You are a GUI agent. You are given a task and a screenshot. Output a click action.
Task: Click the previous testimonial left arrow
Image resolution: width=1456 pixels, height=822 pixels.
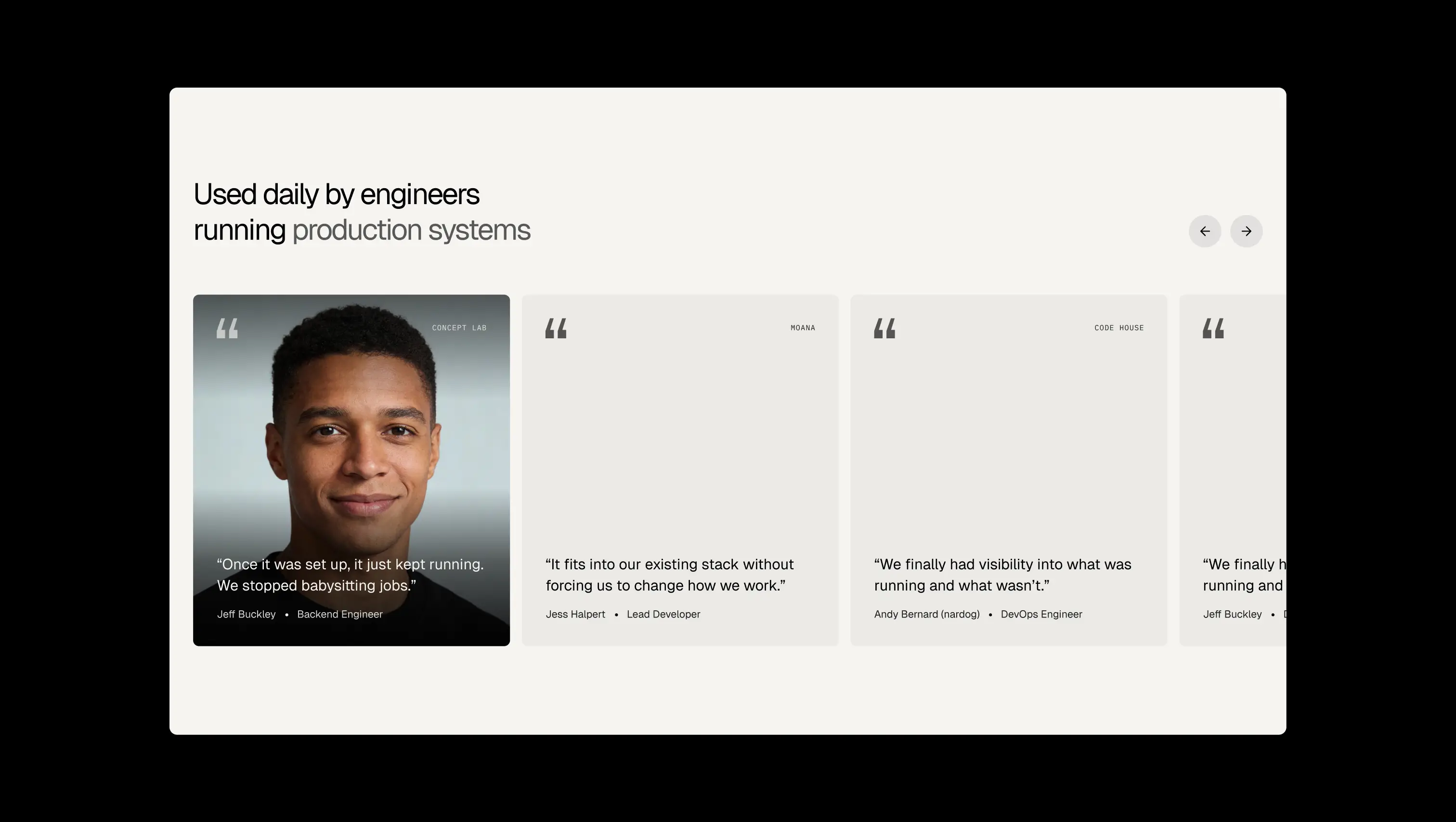click(1205, 231)
